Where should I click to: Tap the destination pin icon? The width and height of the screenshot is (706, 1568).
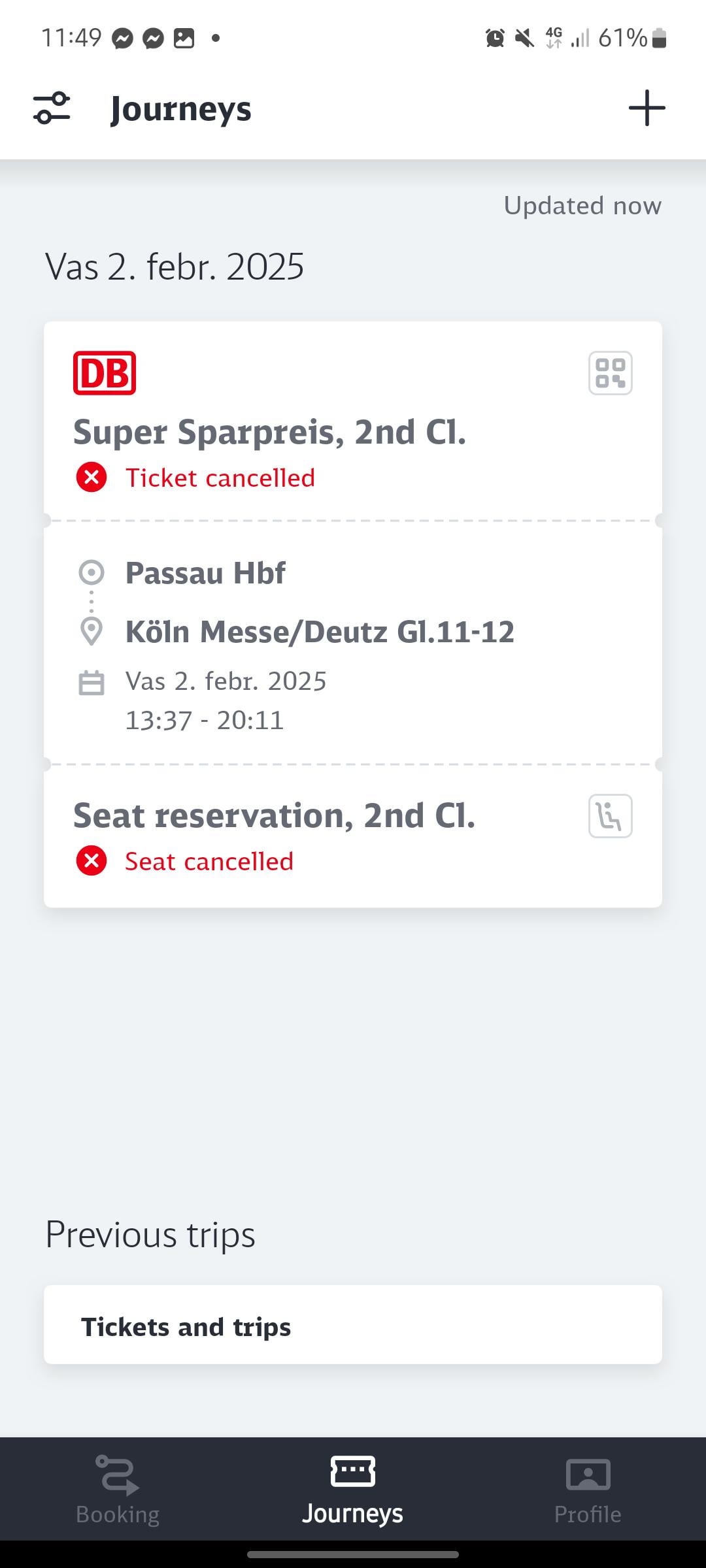92,631
